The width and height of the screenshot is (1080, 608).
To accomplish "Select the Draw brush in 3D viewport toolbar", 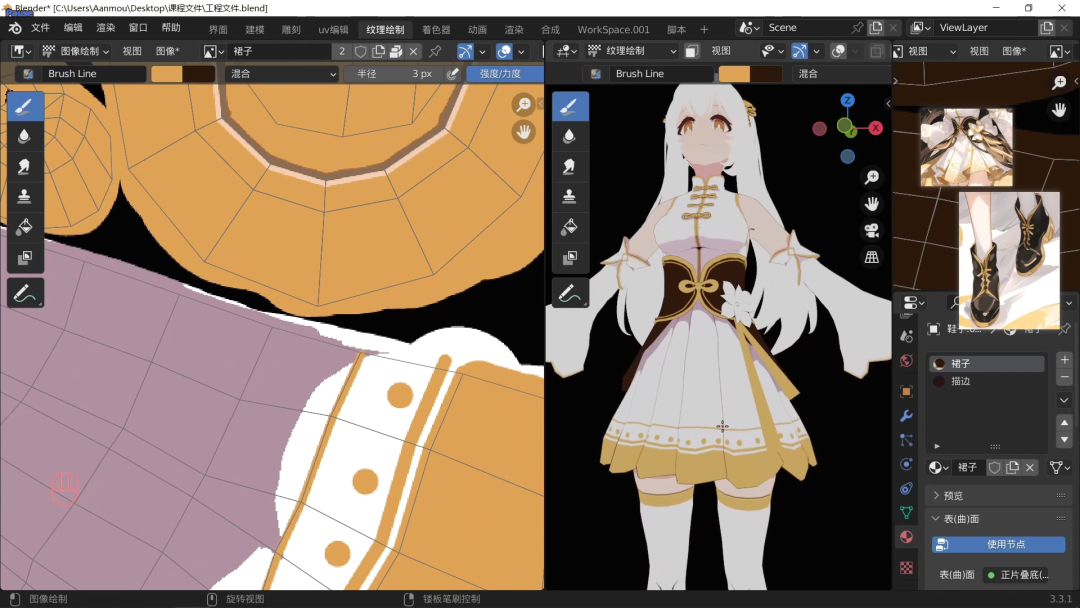I will click(x=570, y=107).
